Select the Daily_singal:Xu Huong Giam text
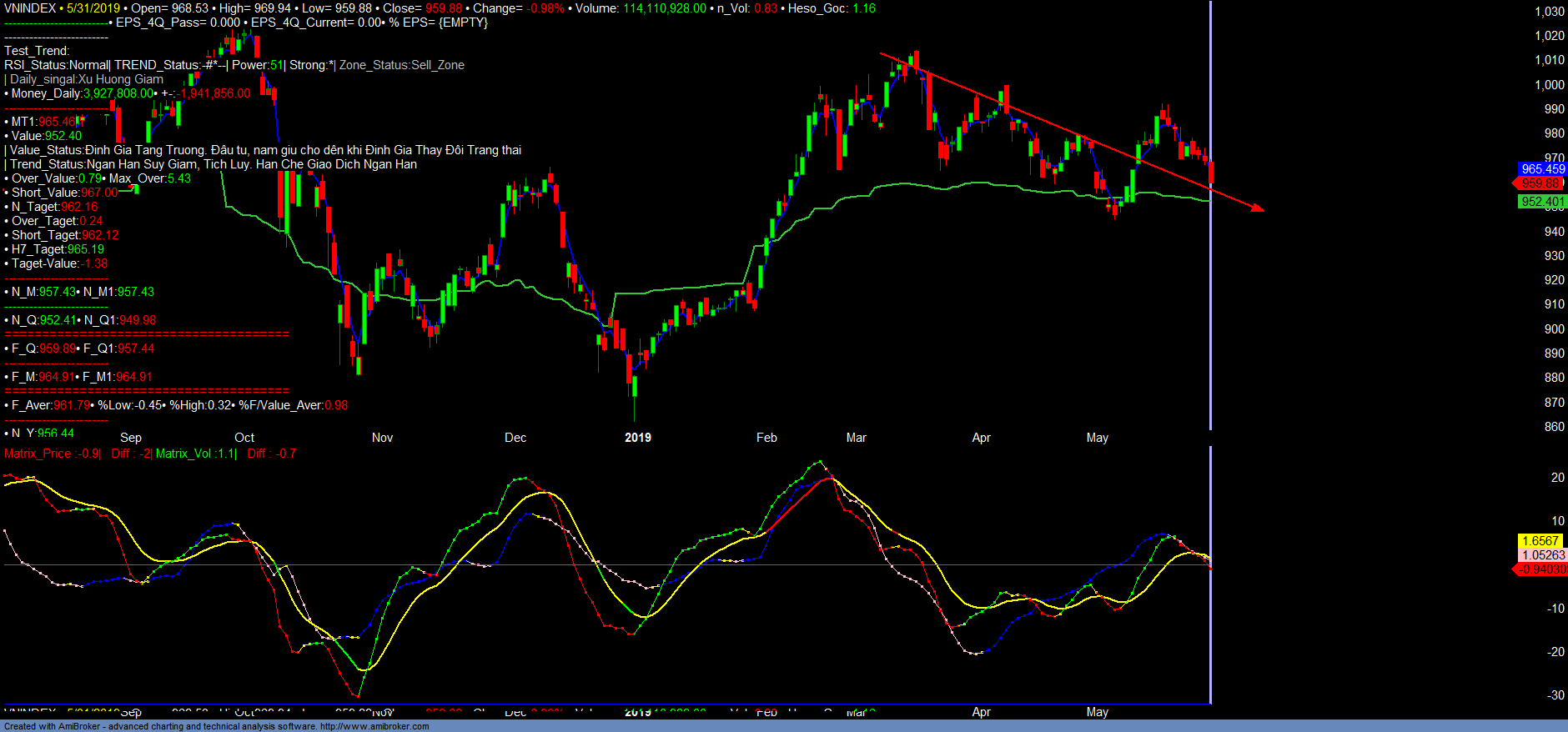Viewport: 1568px width, 732px height. point(86,79)
